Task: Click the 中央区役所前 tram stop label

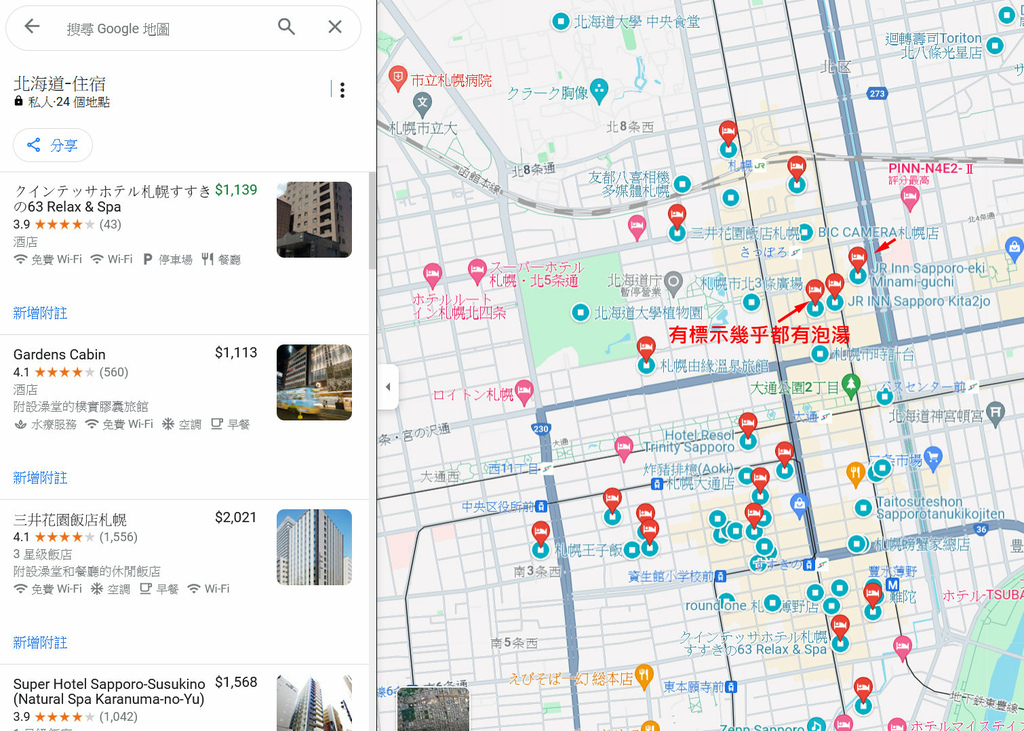Action: (498, 506)
